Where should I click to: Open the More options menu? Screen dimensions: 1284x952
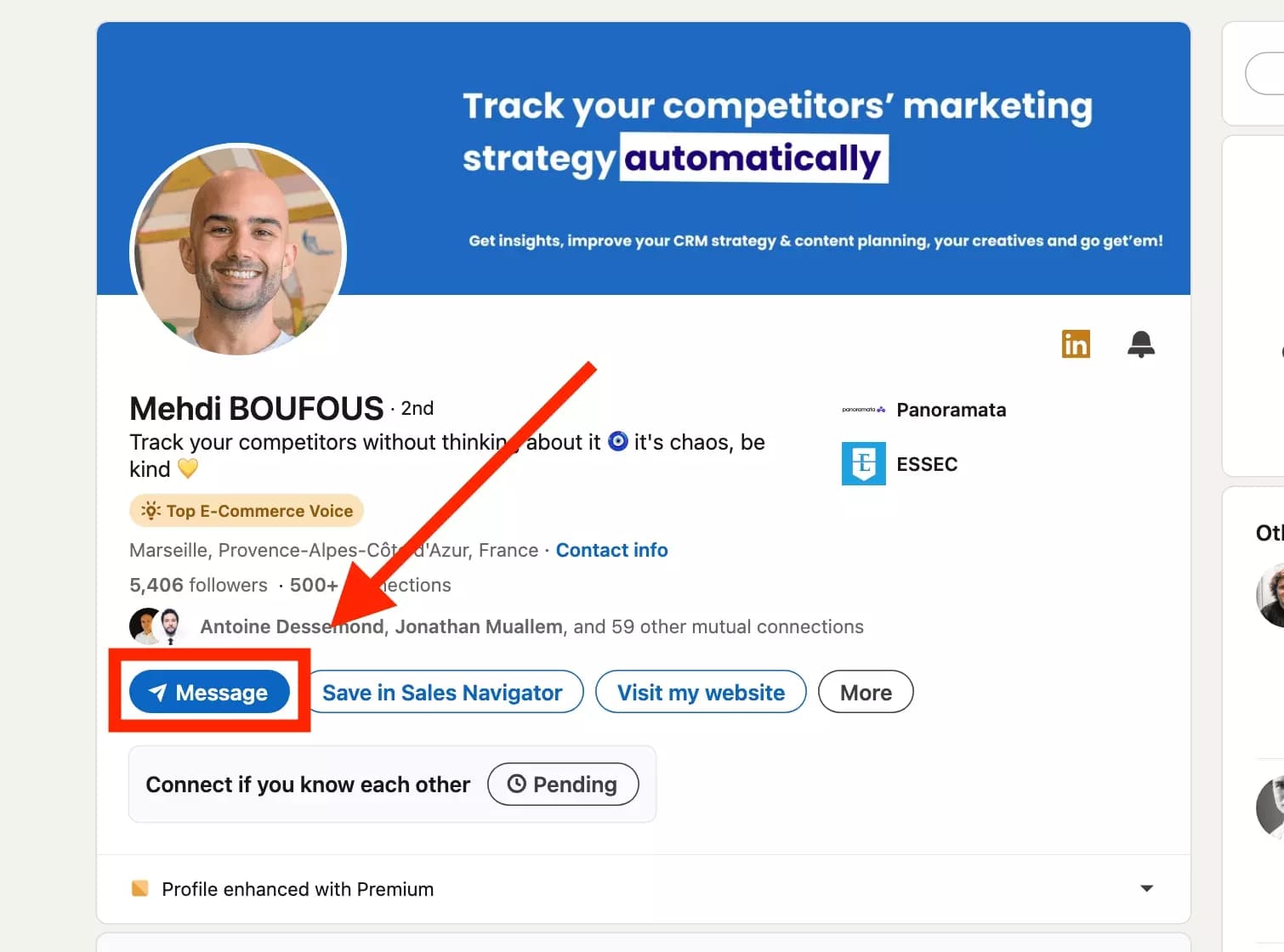tap(865, 692)
